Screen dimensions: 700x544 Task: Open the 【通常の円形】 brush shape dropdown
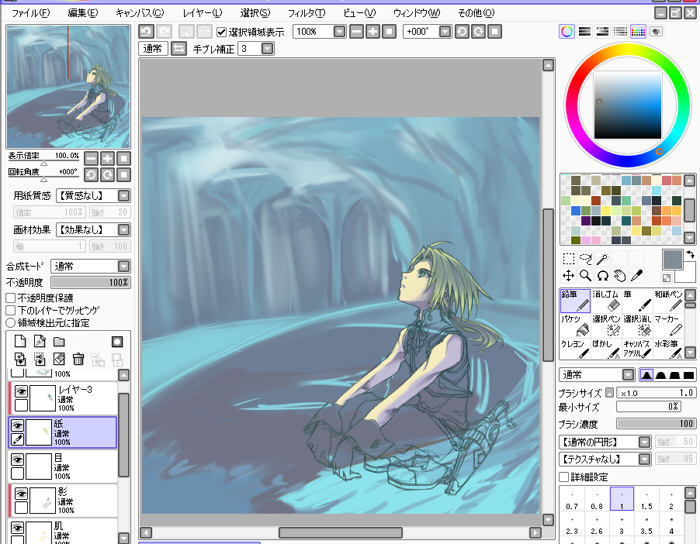click(x=644, y=442)
